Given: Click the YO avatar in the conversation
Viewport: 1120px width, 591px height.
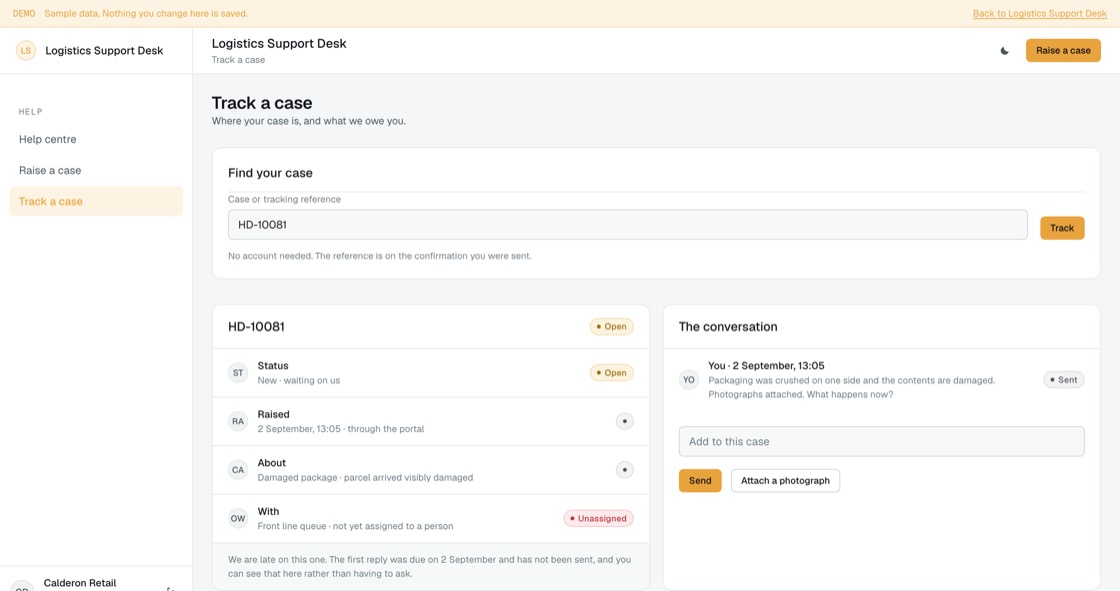Looking at the screenshot, I should pyautogui.click(x=689, y=379).
